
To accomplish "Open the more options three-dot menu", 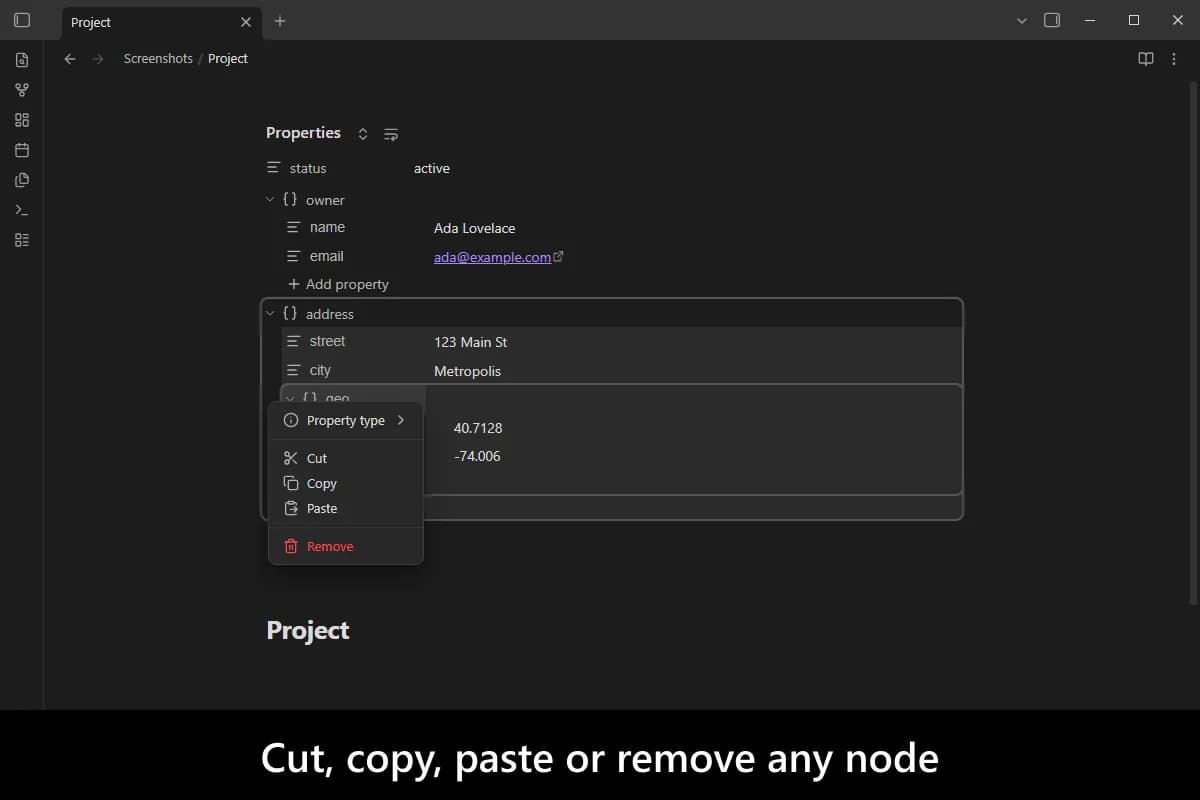I will pyautogui.click(x=1173, y=59).
